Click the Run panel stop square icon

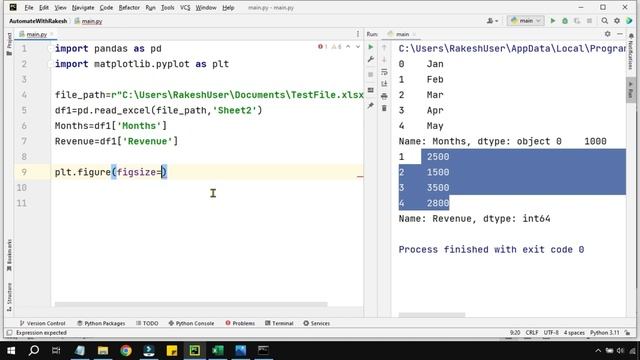pyautogui.click(x=371, y=75)
